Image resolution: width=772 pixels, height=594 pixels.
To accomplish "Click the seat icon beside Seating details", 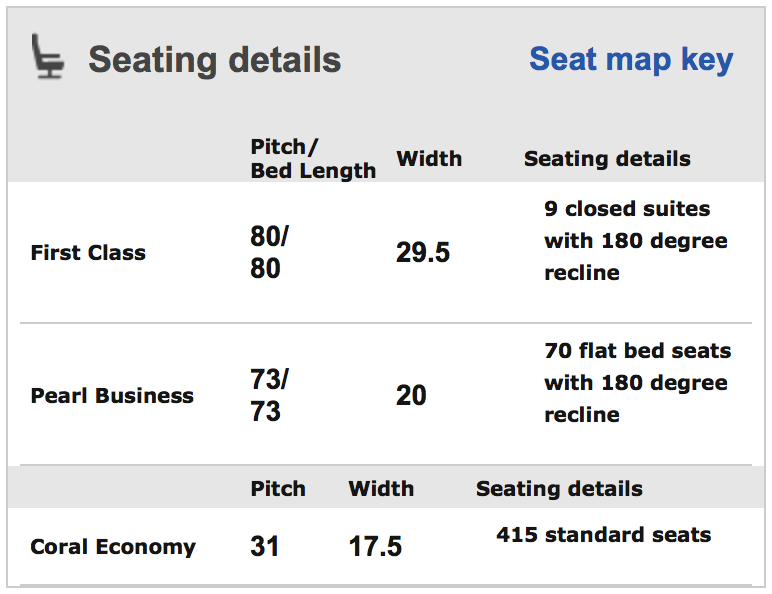I will 47,56.
